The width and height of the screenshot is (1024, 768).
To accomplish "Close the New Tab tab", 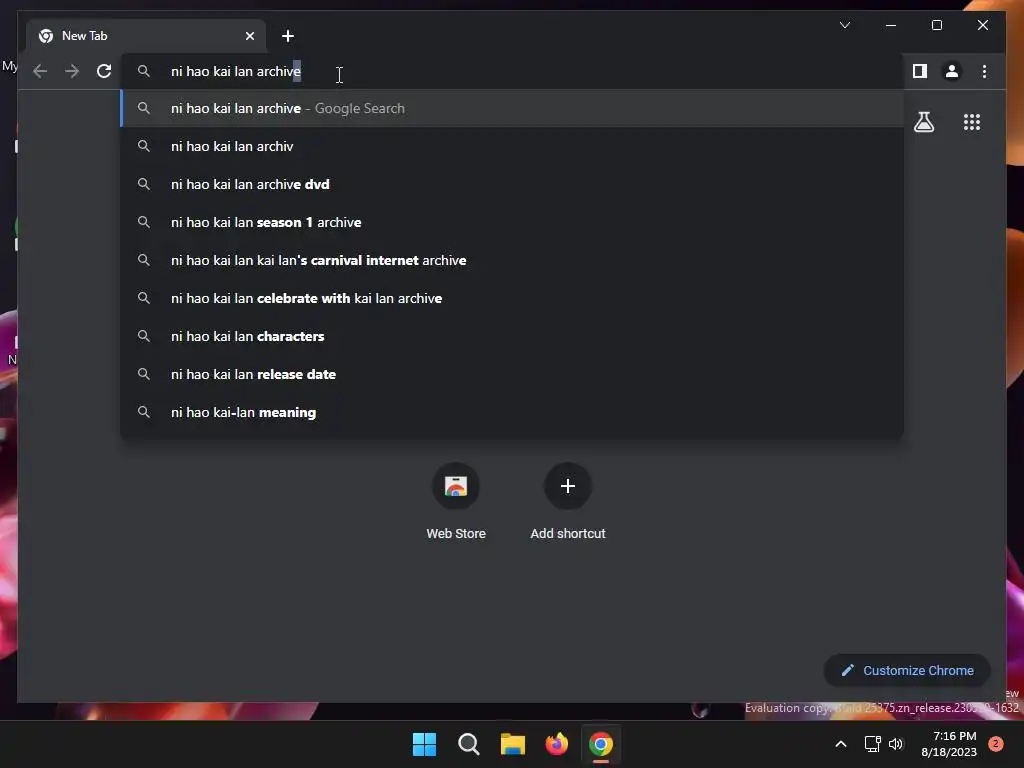I will point(249,36).
